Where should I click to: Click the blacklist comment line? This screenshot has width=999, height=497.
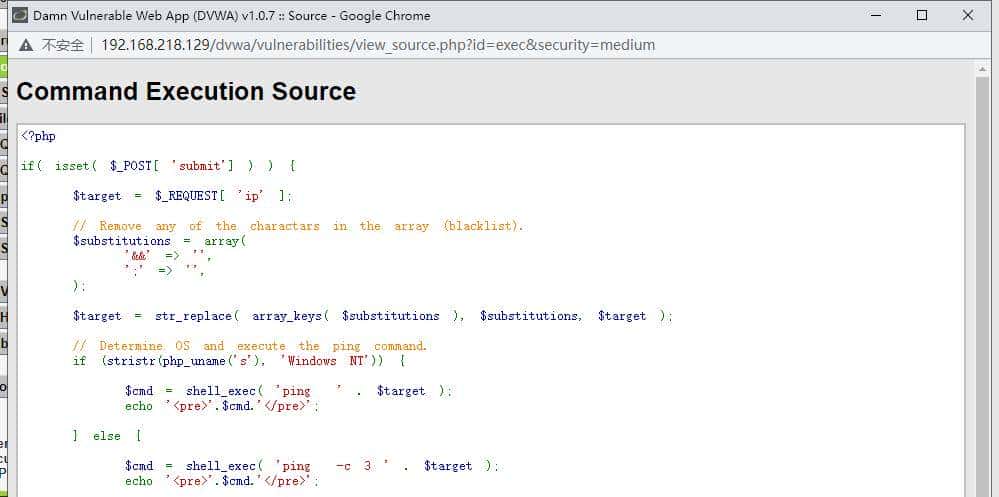(x=298, y=226)
